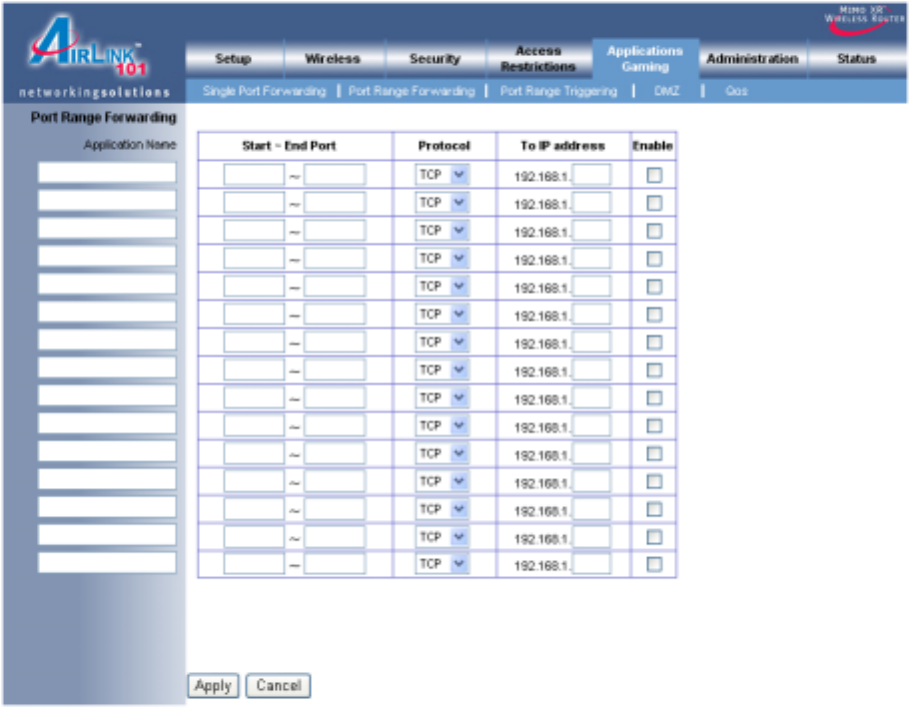Select Applications Gaming tab
This screenshot has height=711, width=911.
point(645,59)
